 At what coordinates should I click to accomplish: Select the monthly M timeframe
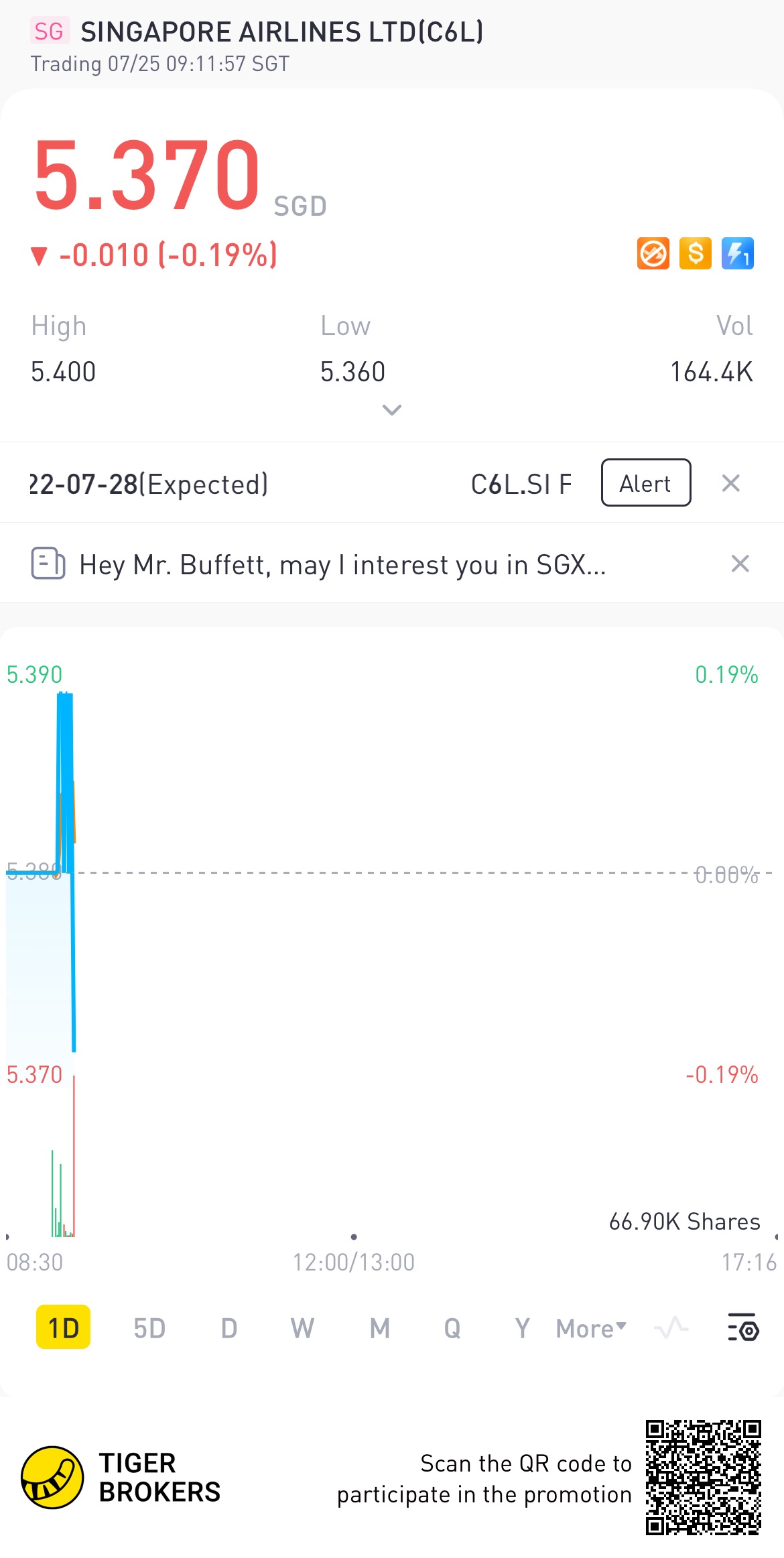click(x=380, y=1328)
